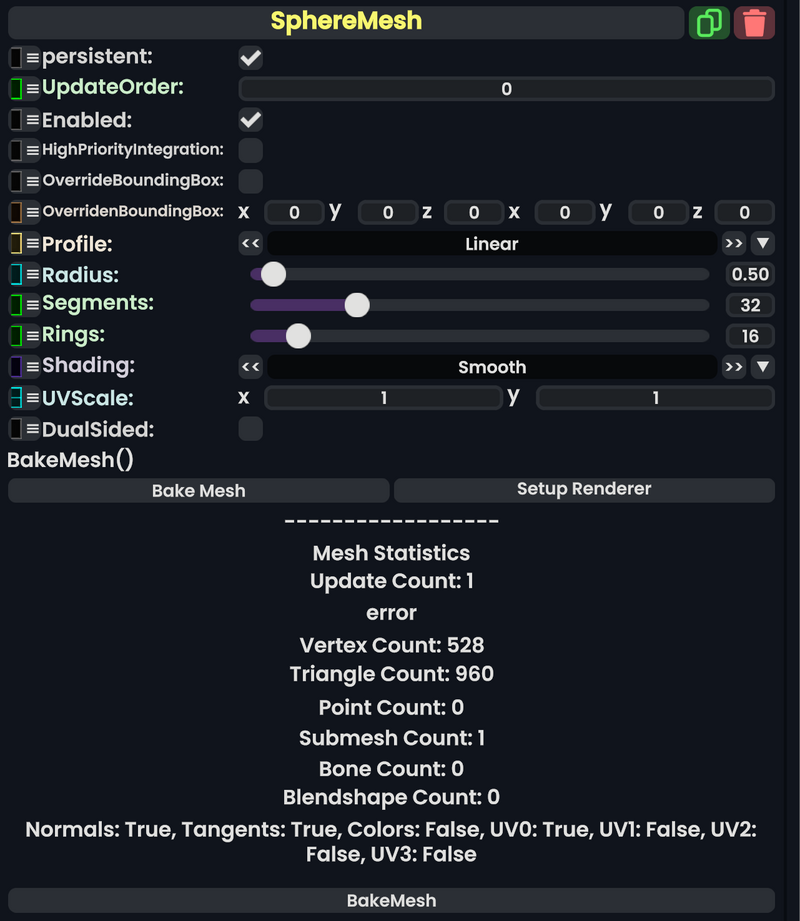Open the Shading enum dropdown
This screenshot has height=921, width=800.
pos(762,367)
